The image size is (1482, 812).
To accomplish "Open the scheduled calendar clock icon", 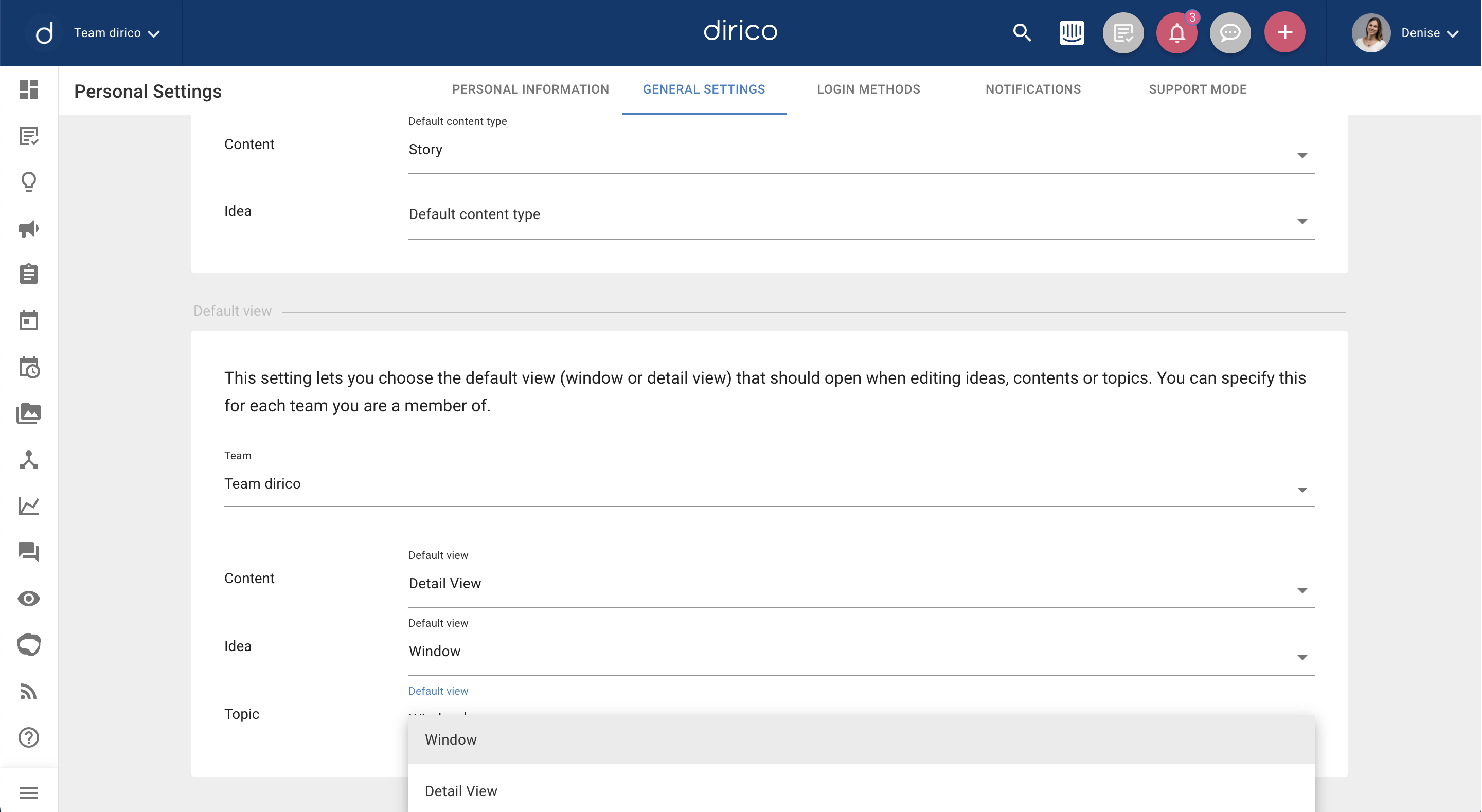I will (x=29, y=367).
